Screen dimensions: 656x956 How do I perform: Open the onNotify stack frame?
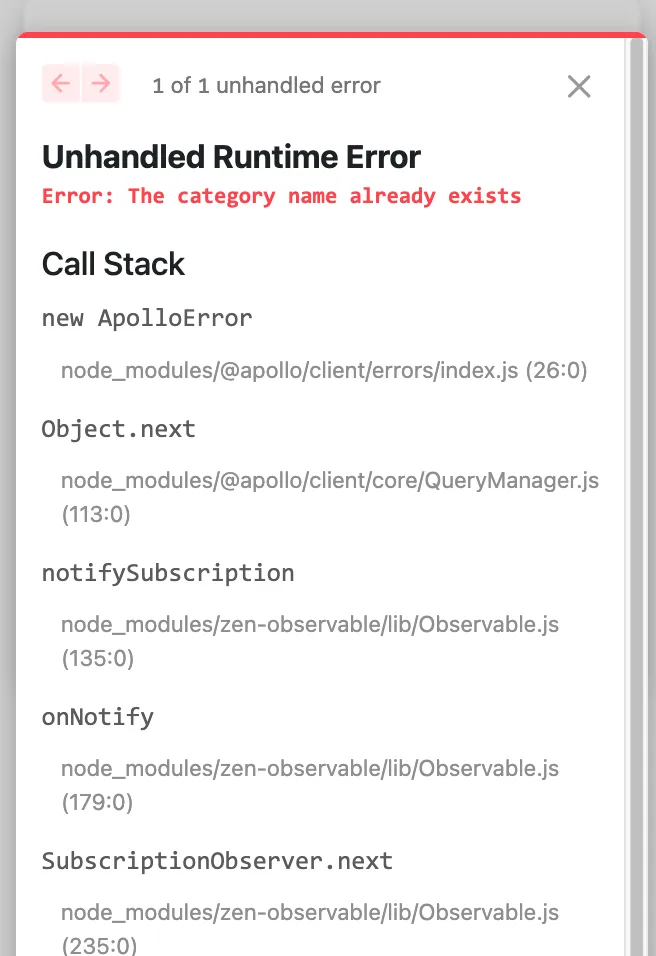point(97,718)
